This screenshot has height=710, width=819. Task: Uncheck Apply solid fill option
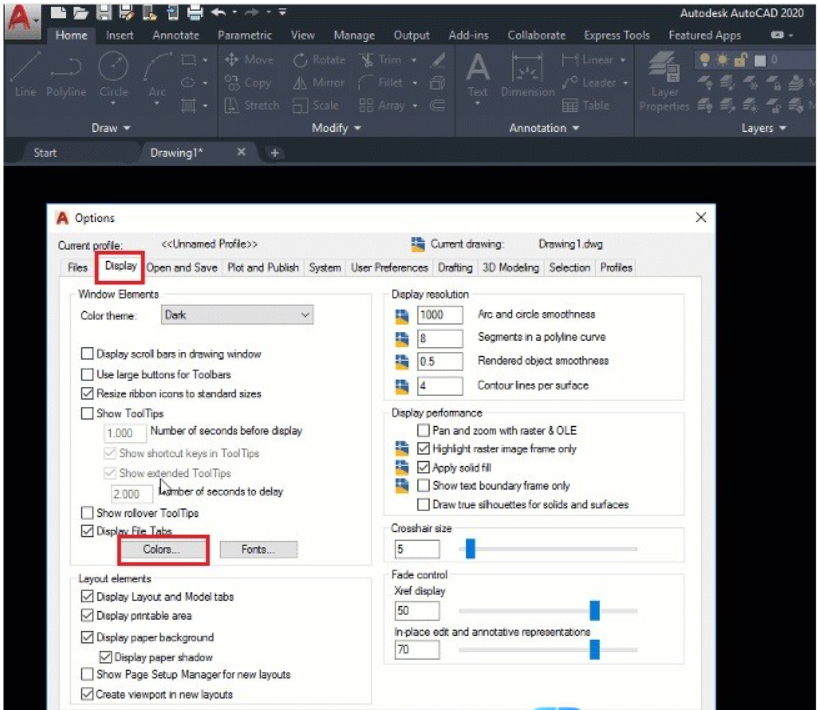pyautogui.click(x=424, y=467)
